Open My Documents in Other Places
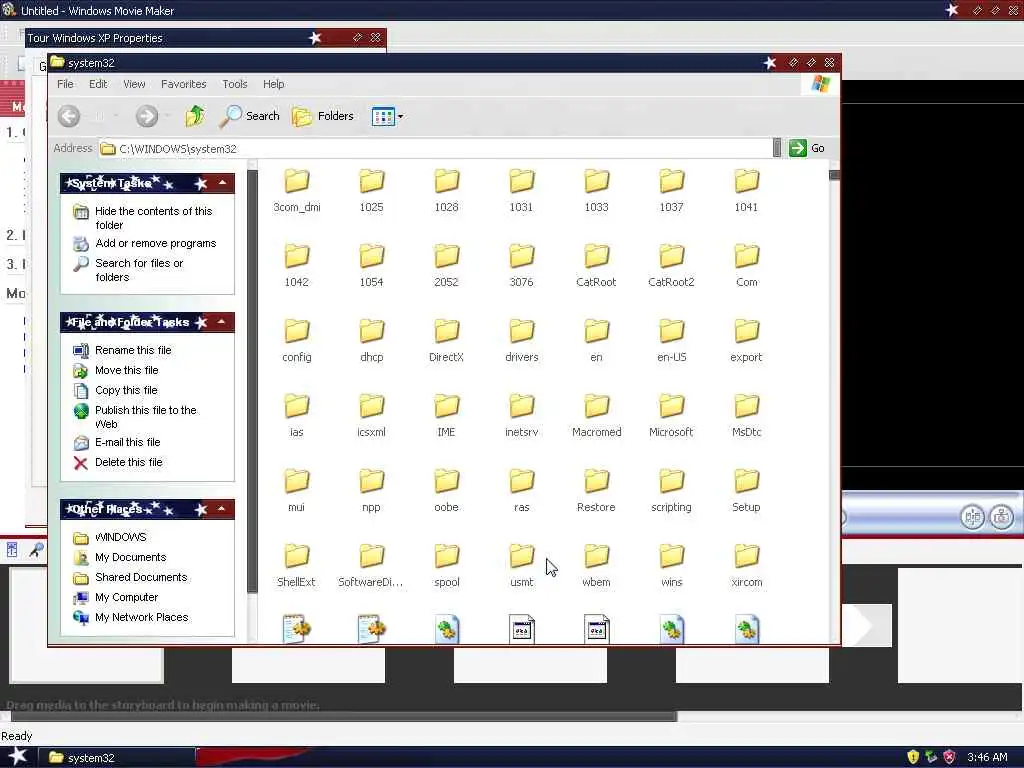The height and width of the screenshot is (768, 1024). [131, 558]
